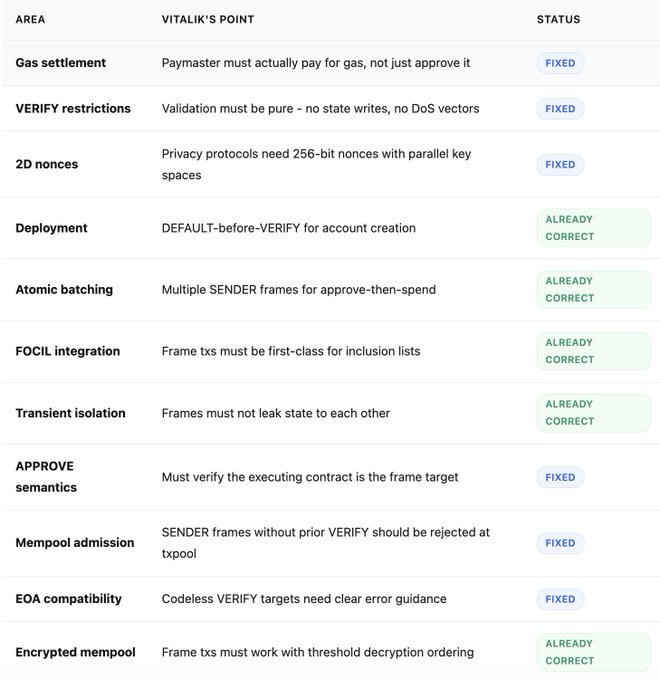Select the Gas settlement row label
The image size is (660, 680).
tap(60, 63)
